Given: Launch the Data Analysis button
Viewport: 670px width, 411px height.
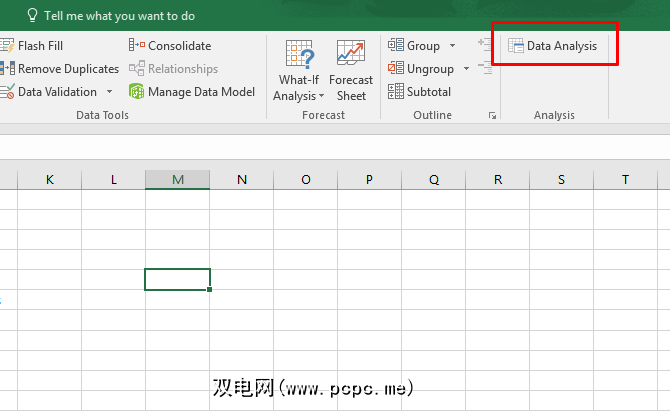Looking at the screenshot, I should pos(552,46).
